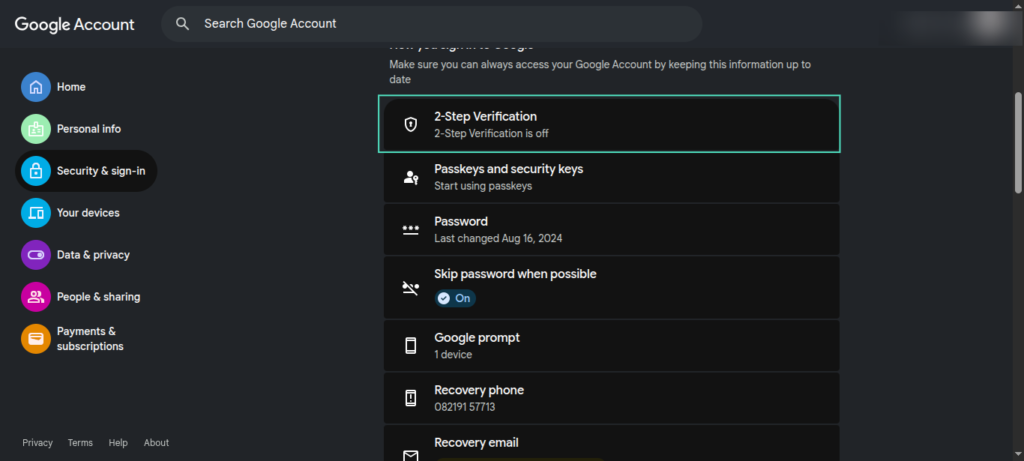Viewport: 1024px width, 461px height.
Task: Type in the Search Google Account field
Action: 440,23
